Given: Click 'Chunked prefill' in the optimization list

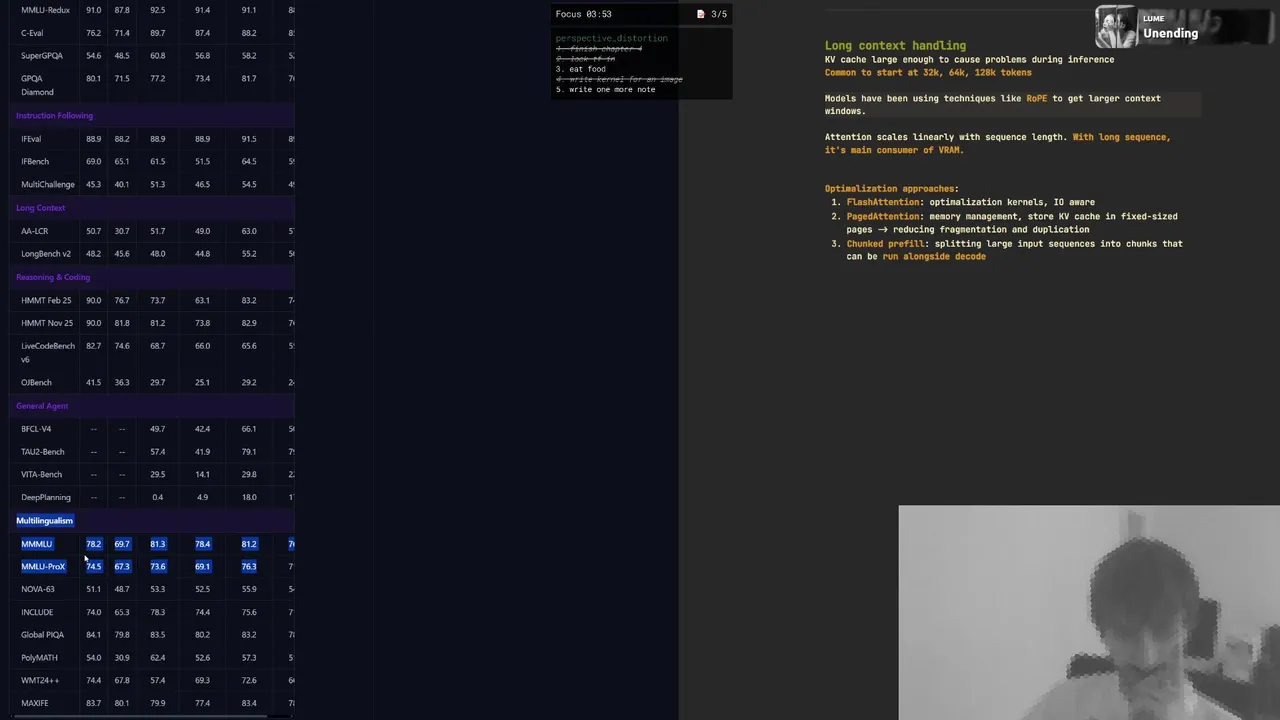Looking at the screenshot, I should (x=885, y=243).
